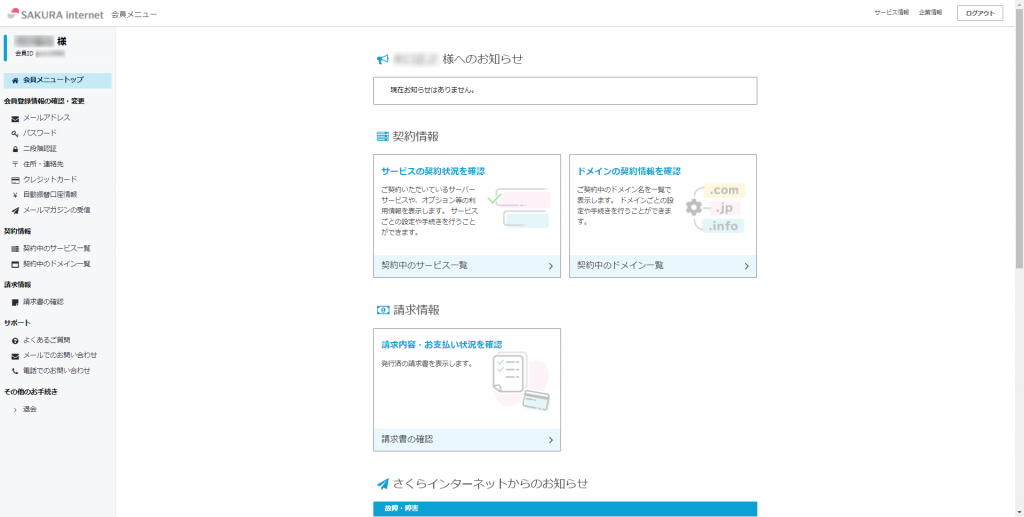Viewport: 1024px width, 517px height.
Task: Click chevron on 契約中のサービス一覧 card footer
Action: point(551,266)
